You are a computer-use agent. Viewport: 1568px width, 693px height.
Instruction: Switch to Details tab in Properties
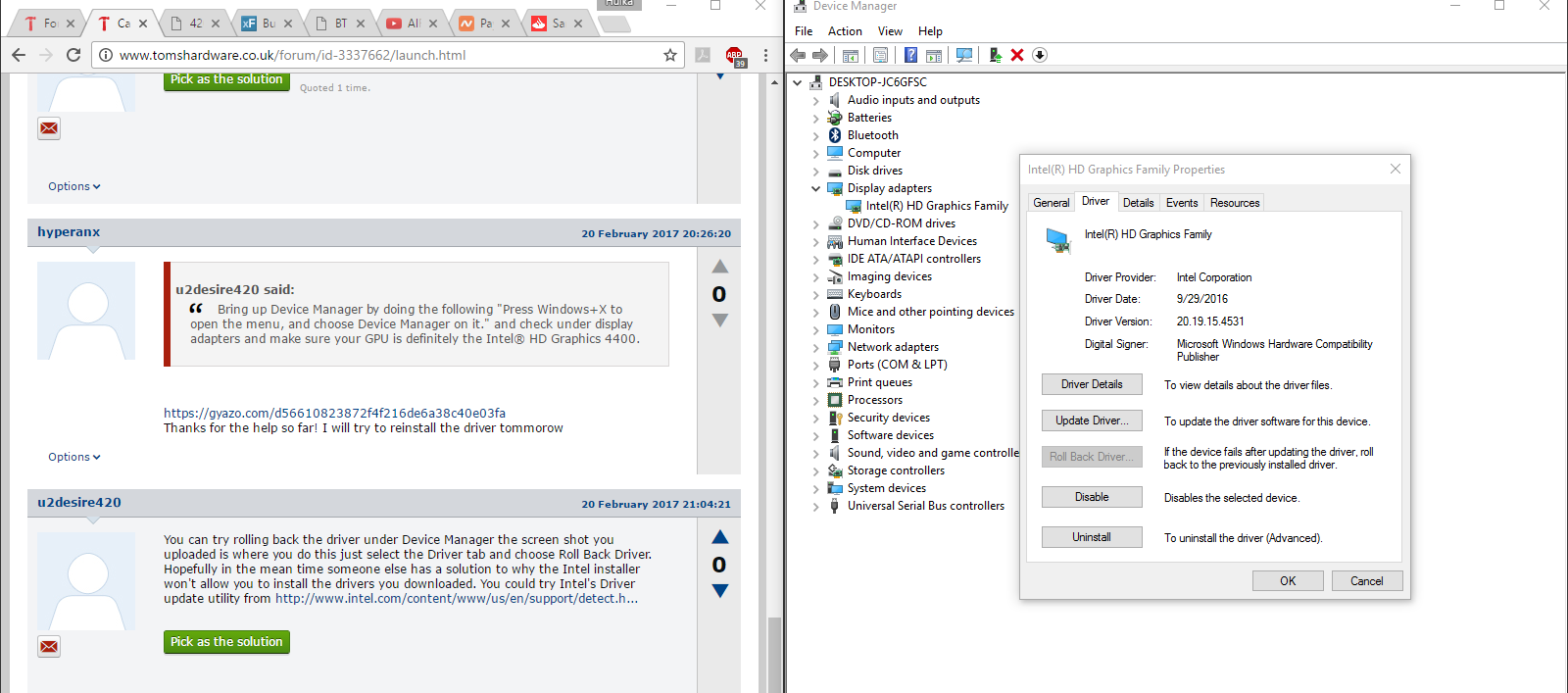pos(1138,203)
